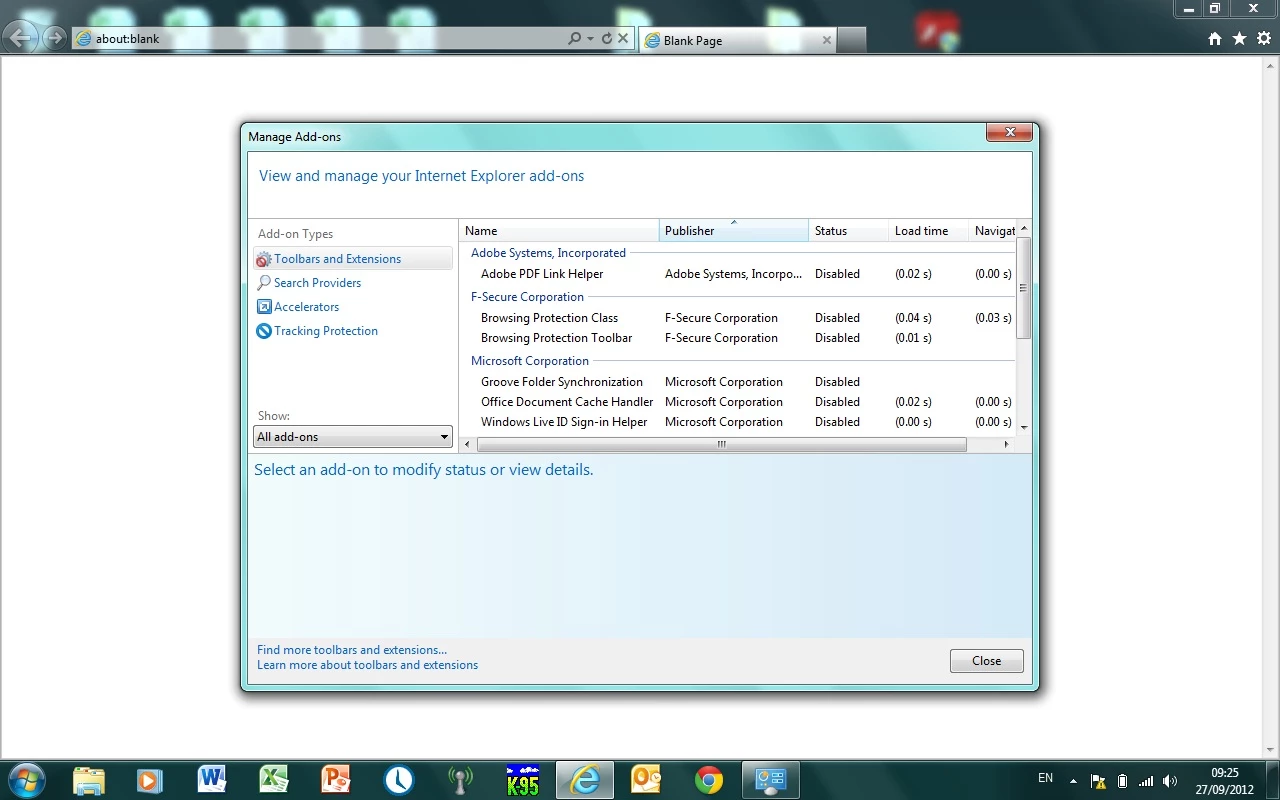Select Adobe PDF Link Helper add-on

(738, 274)
